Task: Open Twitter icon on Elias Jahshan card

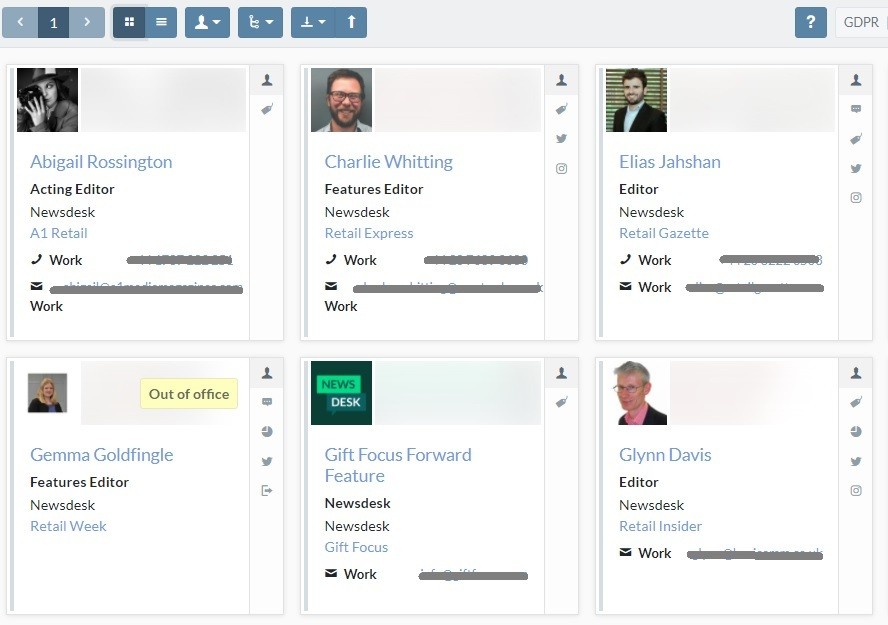Action: (856, 168)
